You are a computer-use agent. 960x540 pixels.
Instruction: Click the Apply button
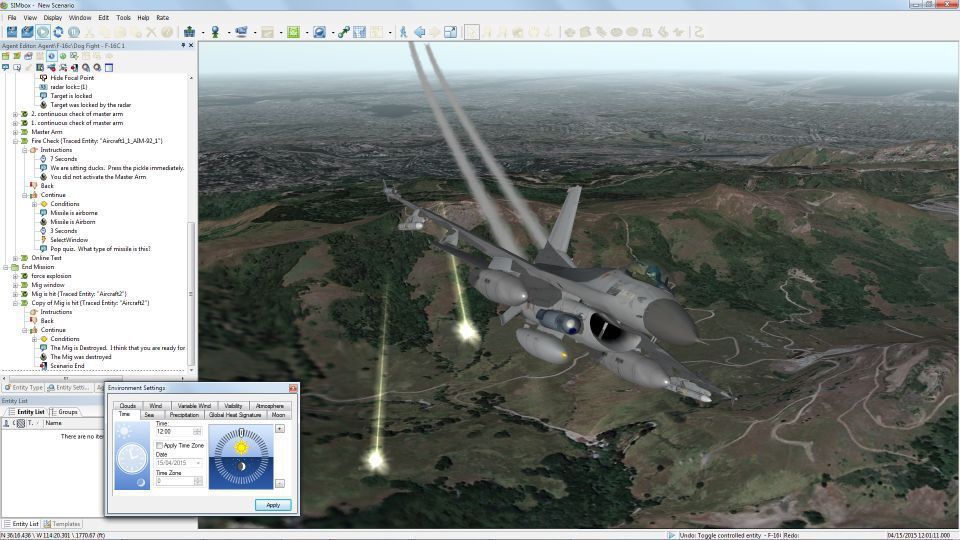pos(273,505)
